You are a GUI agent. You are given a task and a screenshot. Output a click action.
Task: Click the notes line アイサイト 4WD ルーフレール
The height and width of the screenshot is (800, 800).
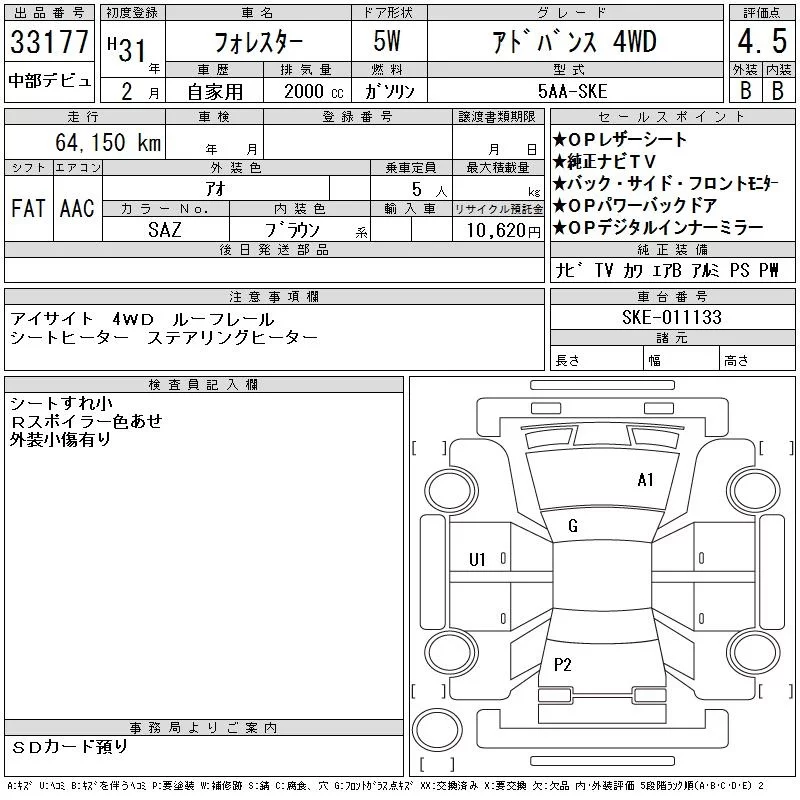(x=142, y=319)
